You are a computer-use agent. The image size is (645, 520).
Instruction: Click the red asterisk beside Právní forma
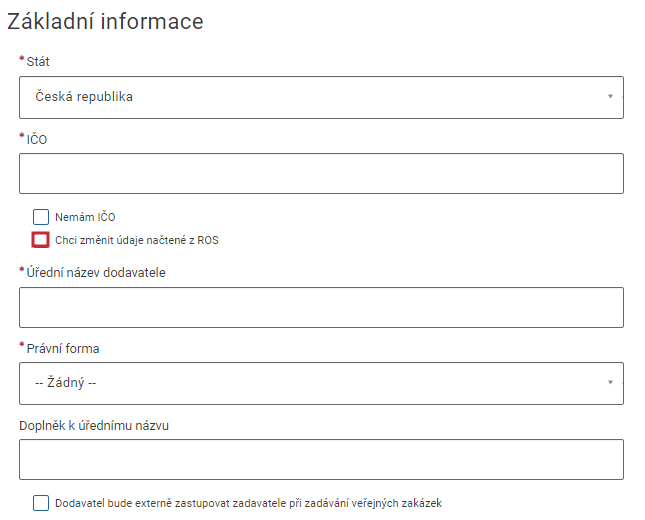22,346
